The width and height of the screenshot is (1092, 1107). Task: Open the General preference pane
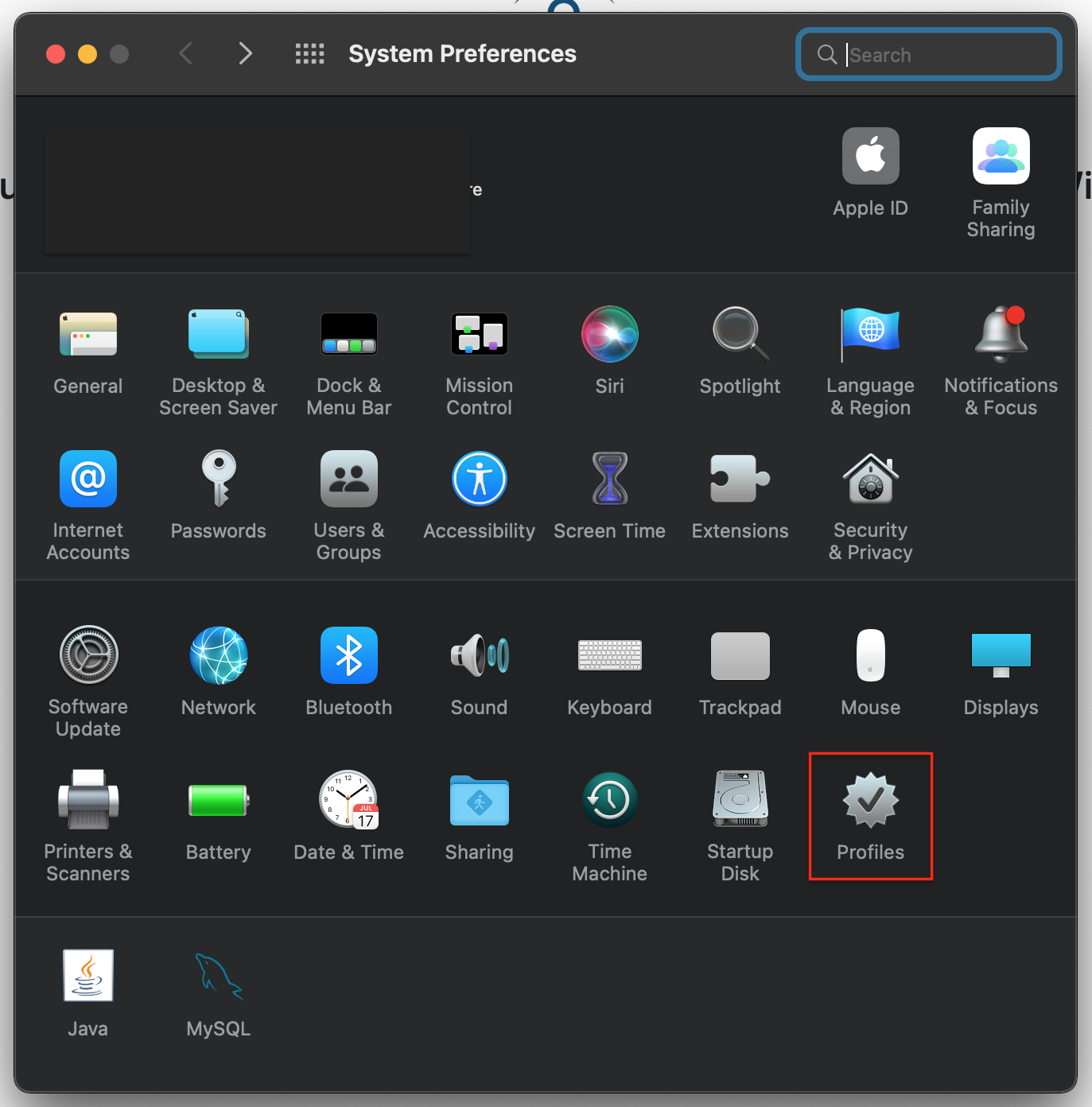[88, 334]
